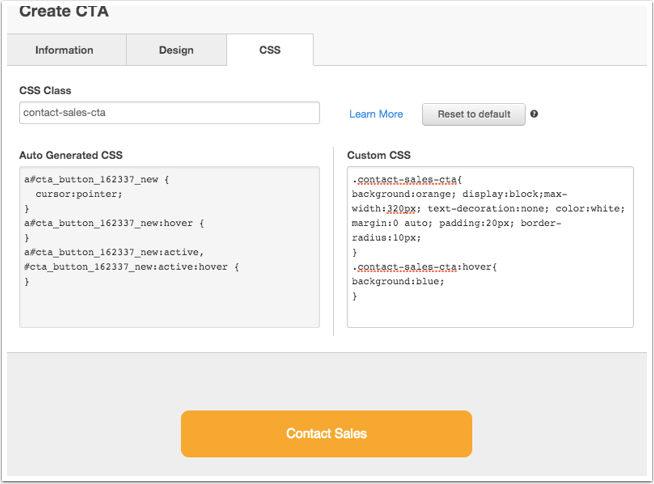The width and height of the screenshot is (654, 484).
Task: Click inside the Auto Generated CSS box
Action: tap(169, 247)
